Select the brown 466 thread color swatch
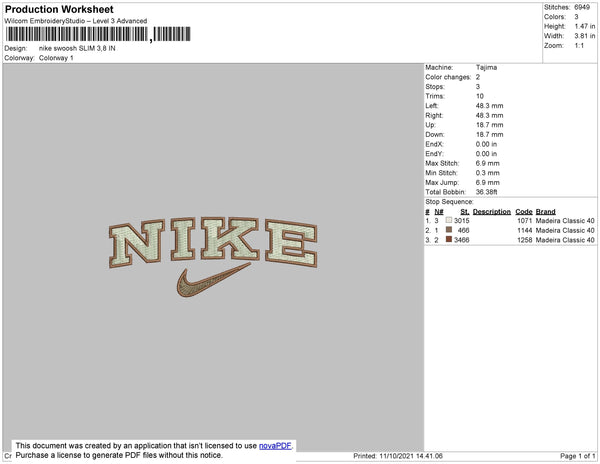This screenshot has width=600, height=464. 449,230
